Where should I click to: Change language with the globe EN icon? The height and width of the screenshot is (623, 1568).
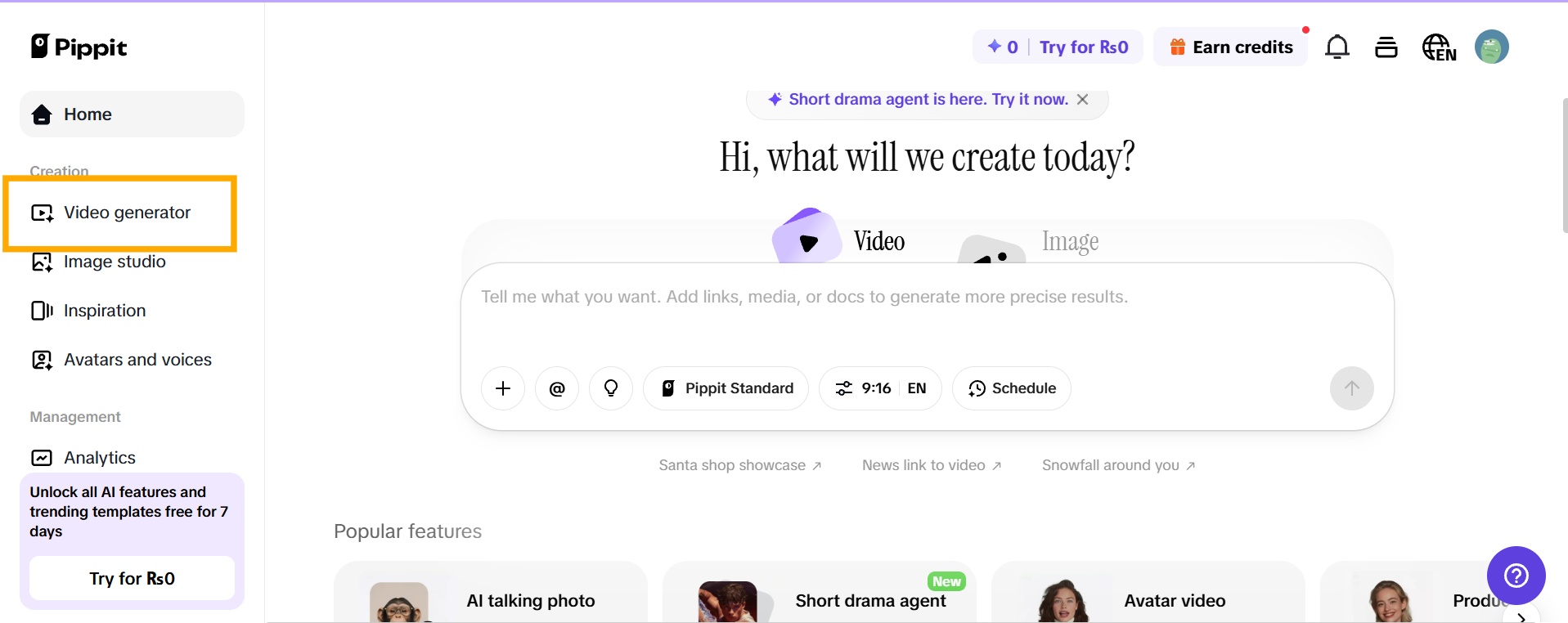(1440, 47)
